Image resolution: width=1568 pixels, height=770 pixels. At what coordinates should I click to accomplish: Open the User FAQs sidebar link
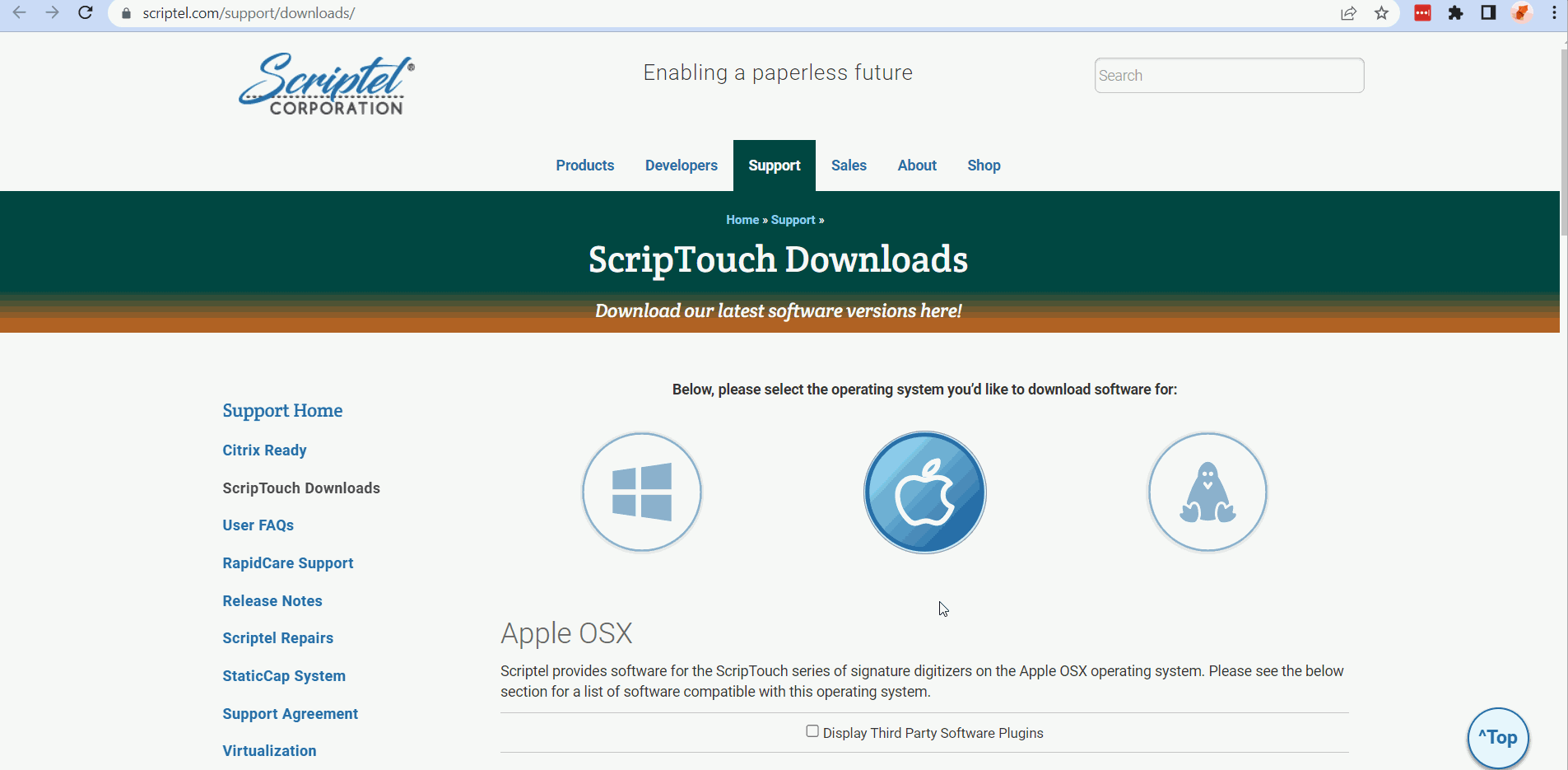[x=258, y=525]
